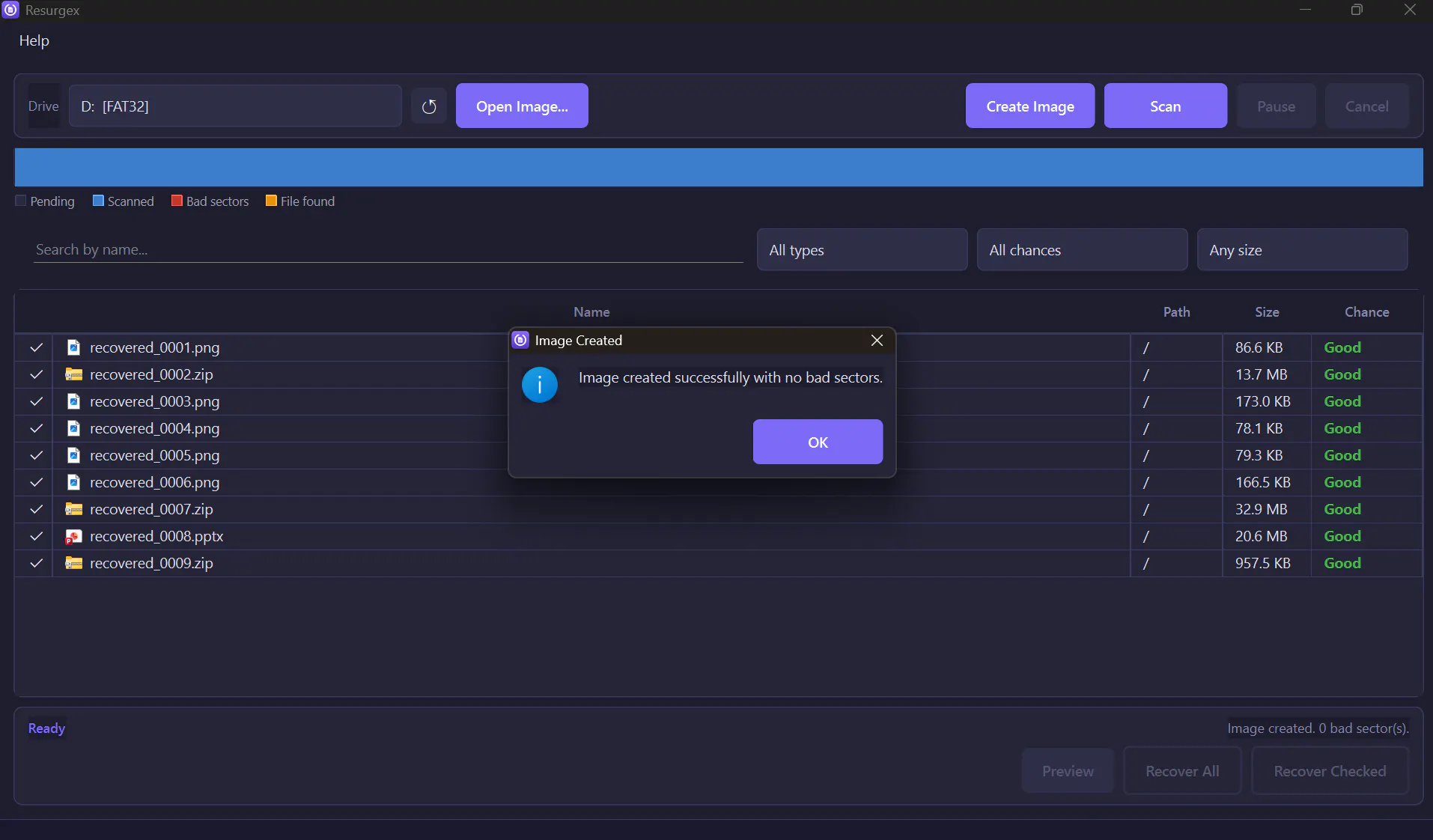1433x840 pixels.
Task: Open the All chances filter dropdown
Action: coord(1082,250)
